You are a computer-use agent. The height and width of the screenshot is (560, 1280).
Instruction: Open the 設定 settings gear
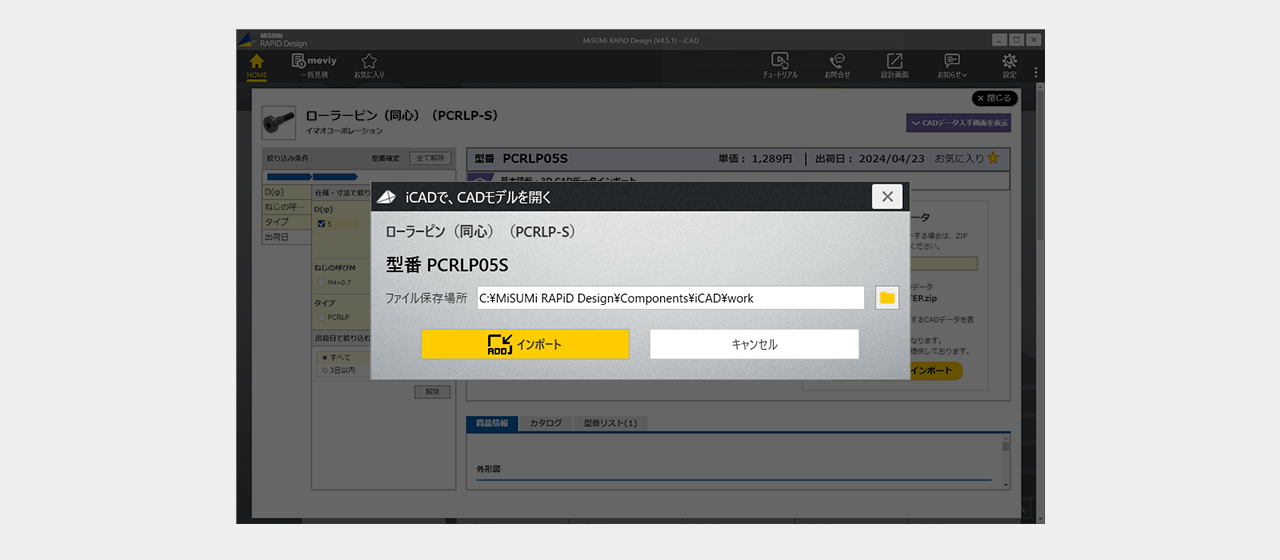tap(1009, 65)
